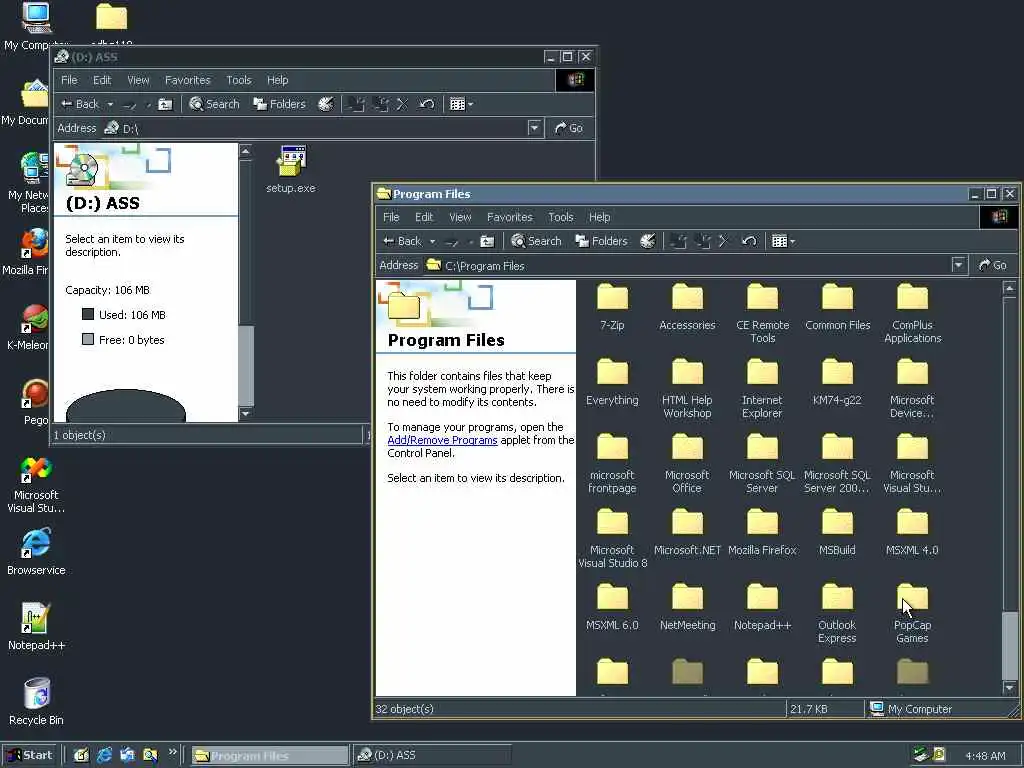Select the Outlook Express folder
Screen dimensions: 1024x768
[837, 615]
